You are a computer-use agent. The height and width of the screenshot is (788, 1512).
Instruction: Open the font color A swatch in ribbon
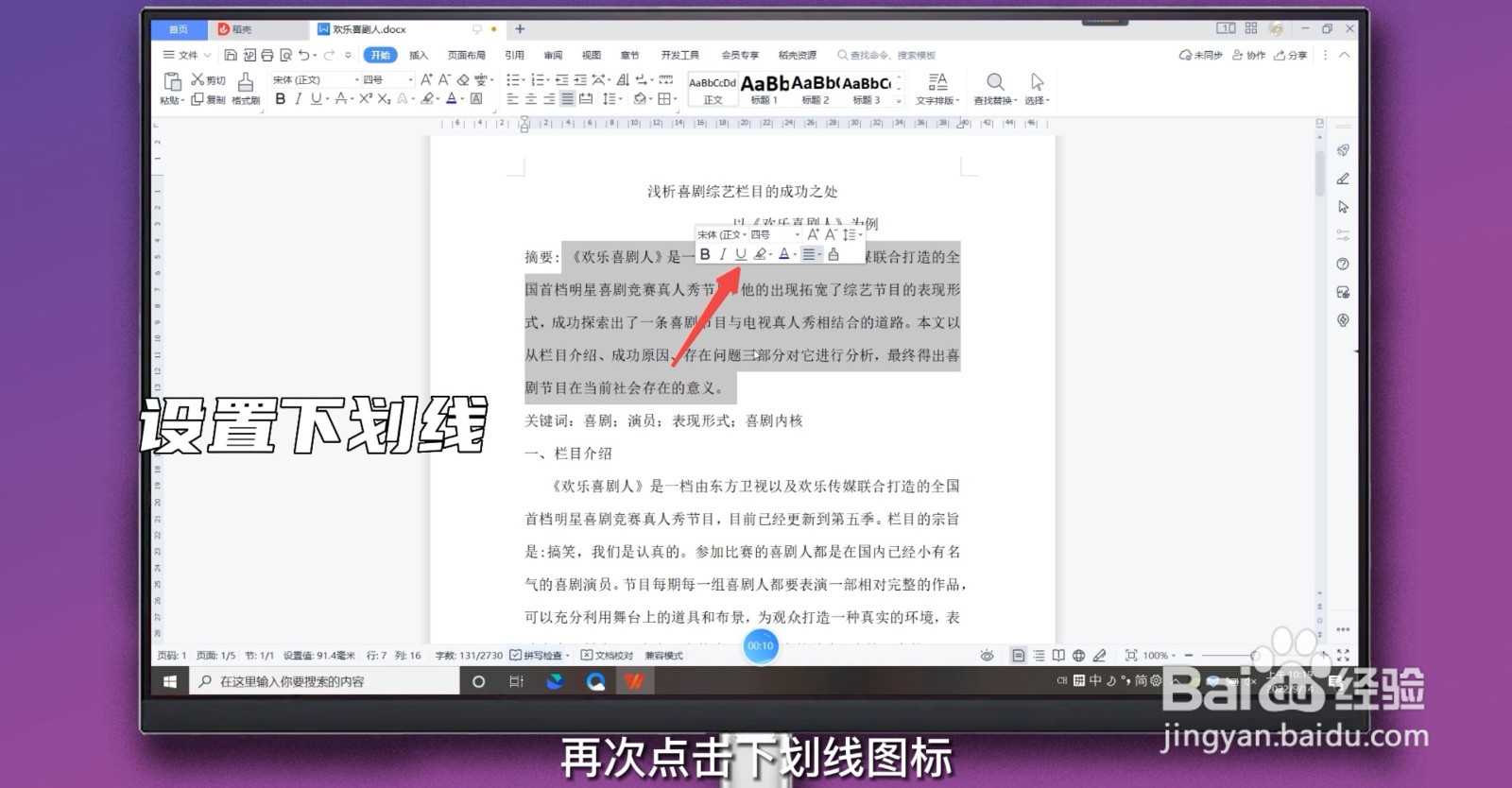pos(451,98)
